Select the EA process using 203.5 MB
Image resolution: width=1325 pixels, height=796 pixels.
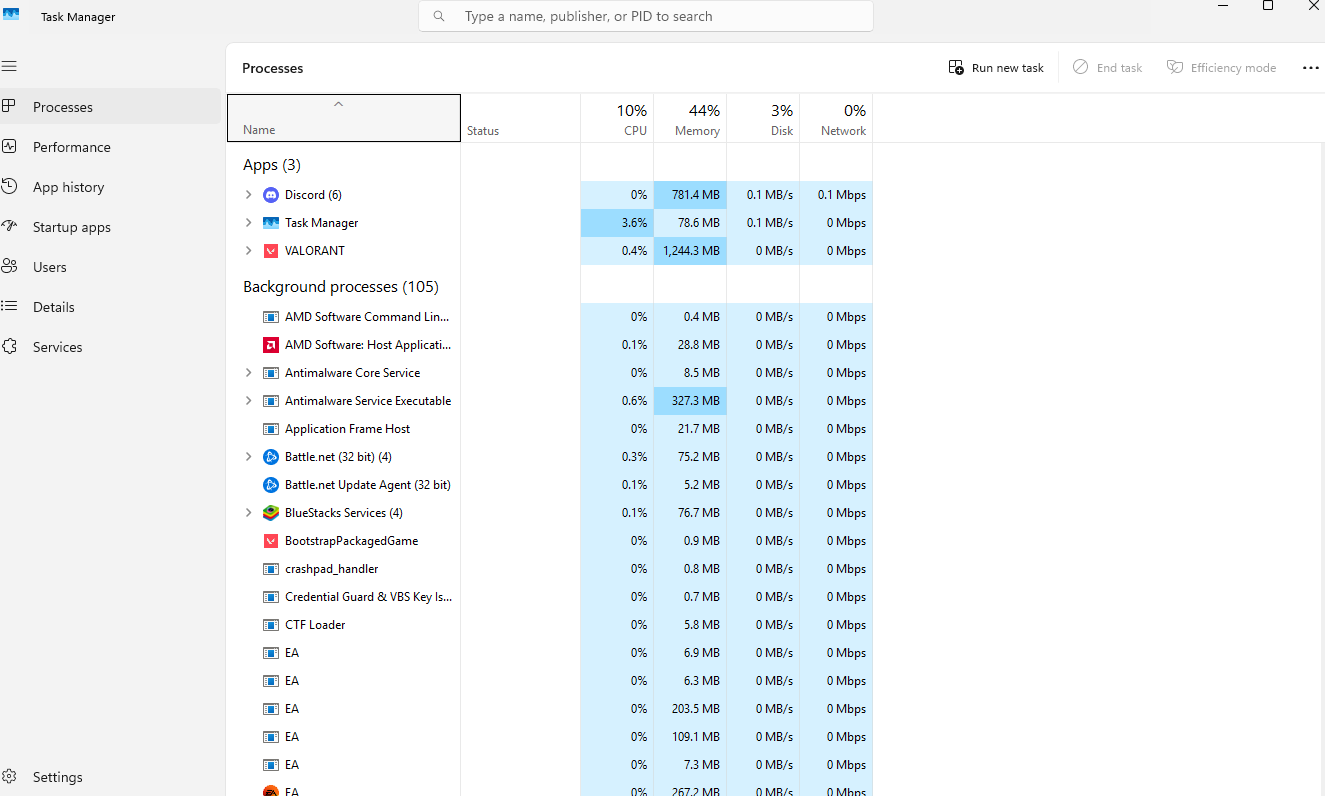pyautogui.click(x=550, y=709)
